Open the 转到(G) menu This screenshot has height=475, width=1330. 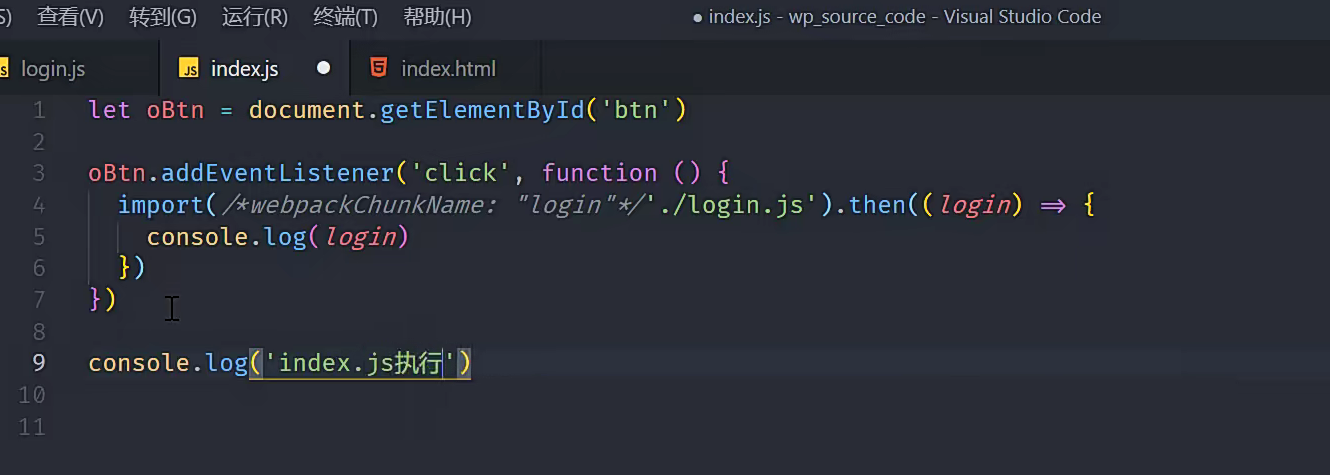pyautogui.click(x=162, y=17)
